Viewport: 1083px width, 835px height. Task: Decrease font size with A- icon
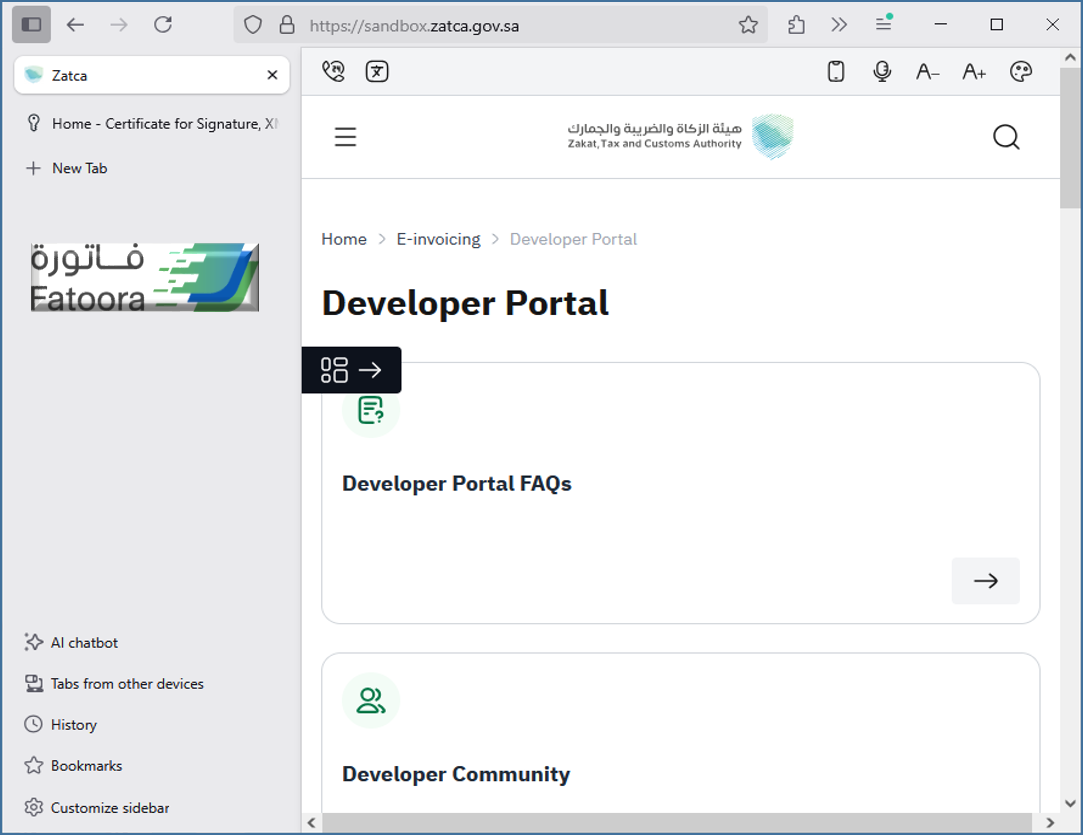927,72
